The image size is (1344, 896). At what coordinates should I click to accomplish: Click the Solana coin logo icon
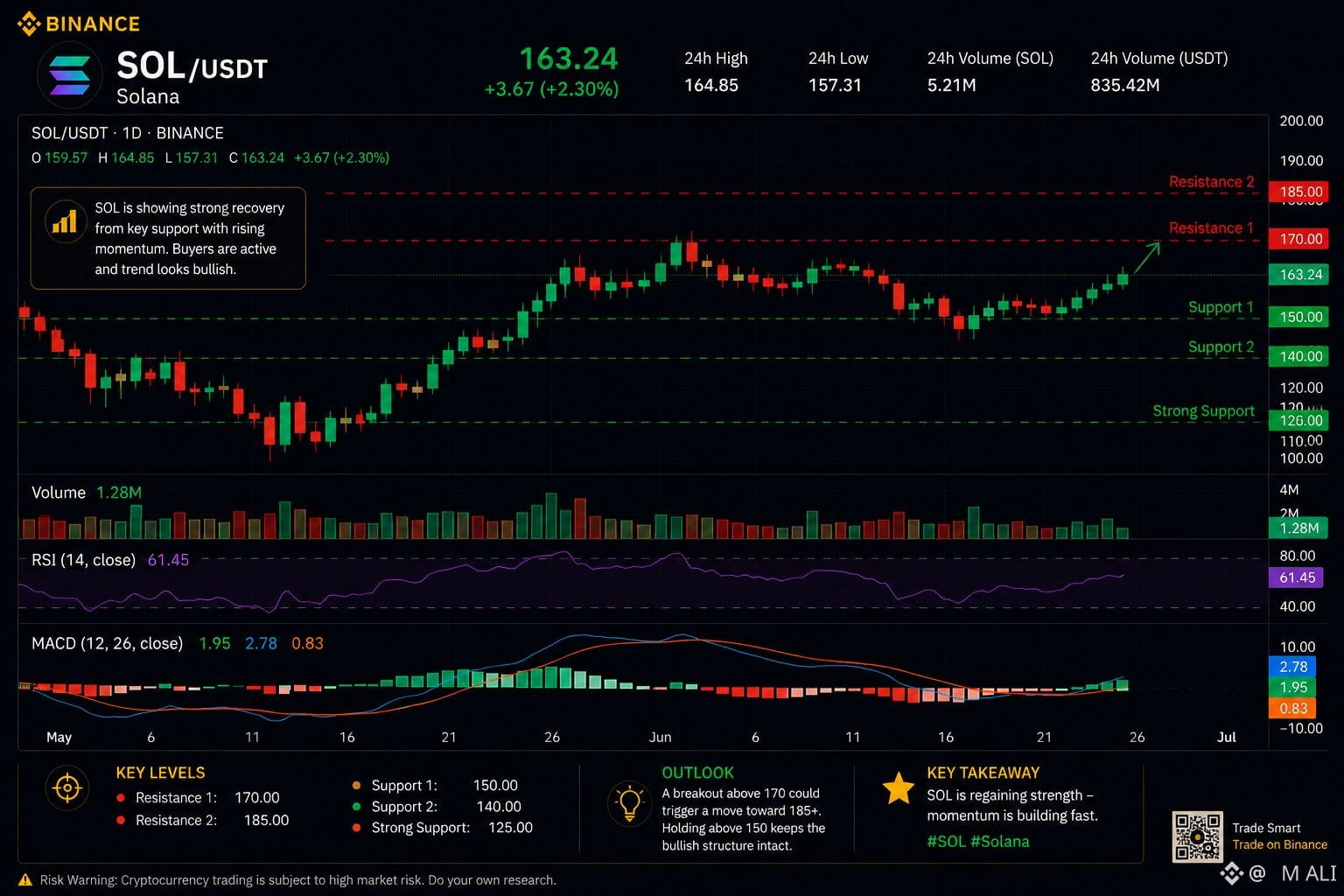point(70,75)
